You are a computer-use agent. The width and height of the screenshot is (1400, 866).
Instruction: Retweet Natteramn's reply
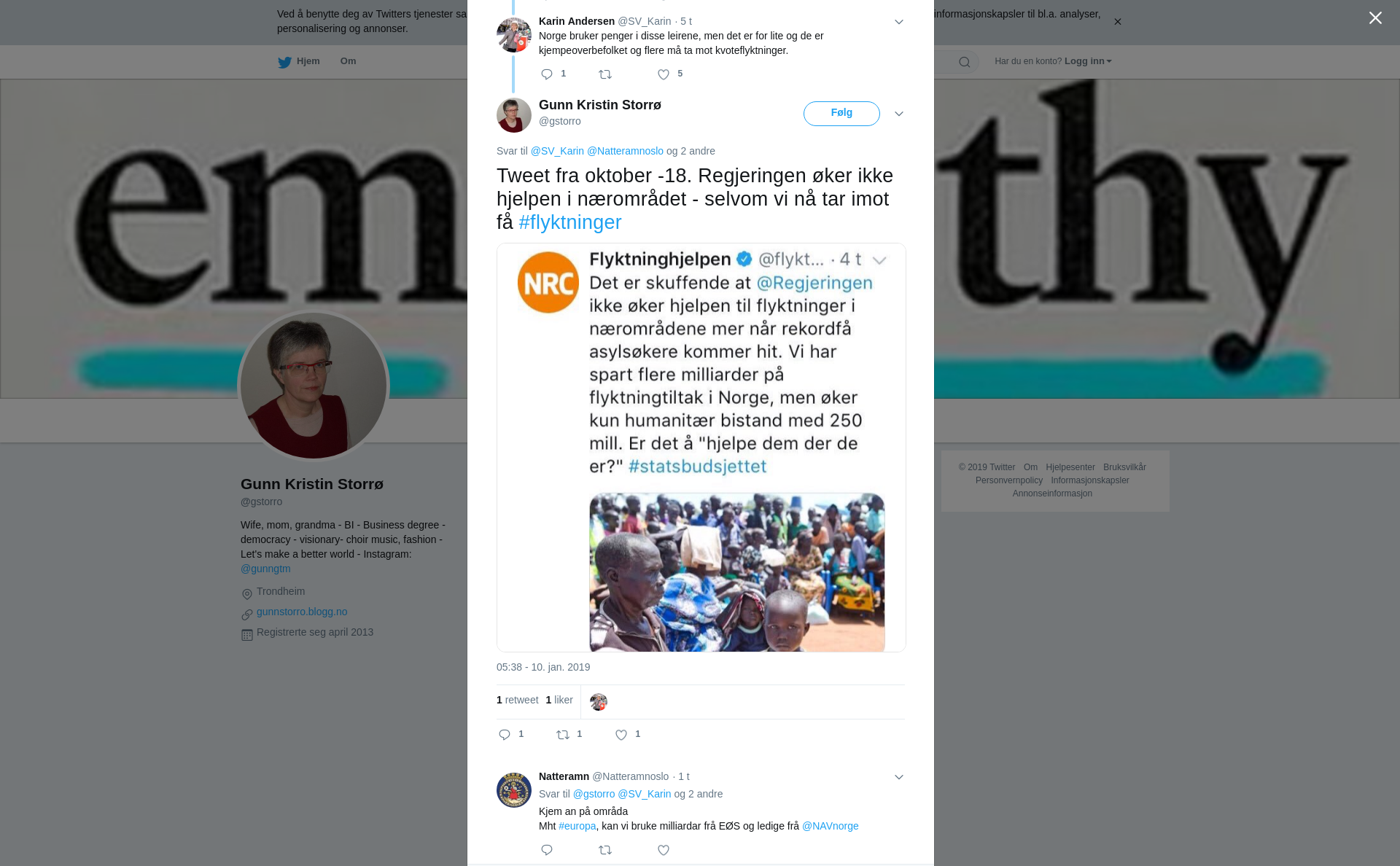[605, 850]
